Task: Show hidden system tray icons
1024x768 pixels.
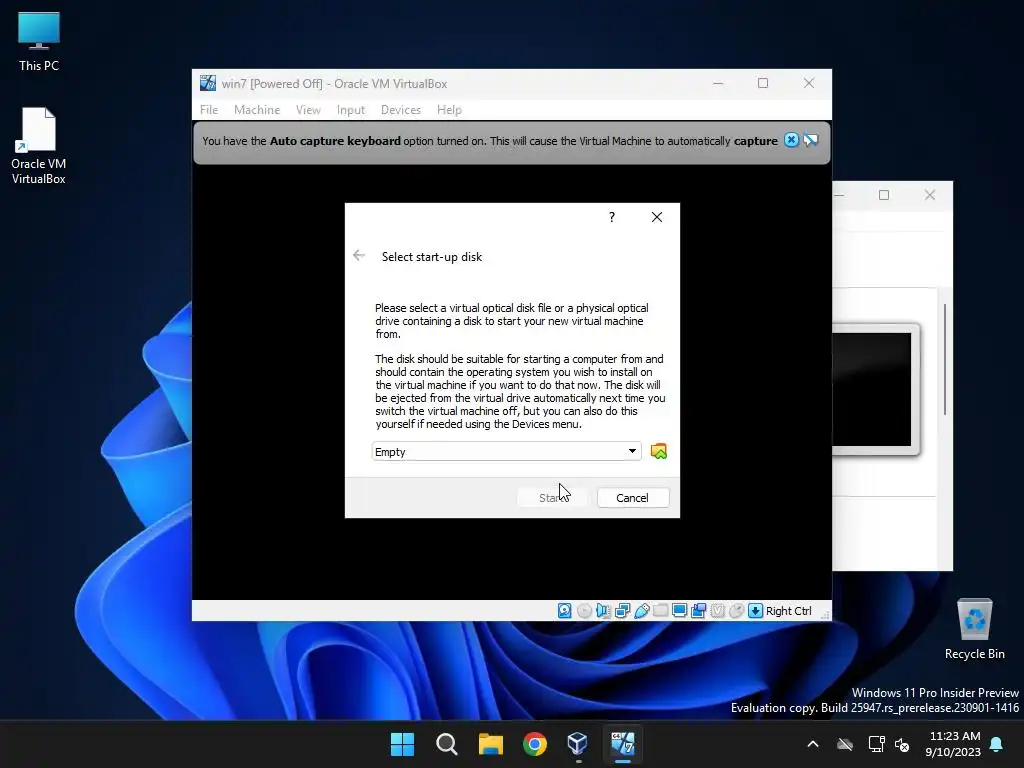Action: (813, 744)
